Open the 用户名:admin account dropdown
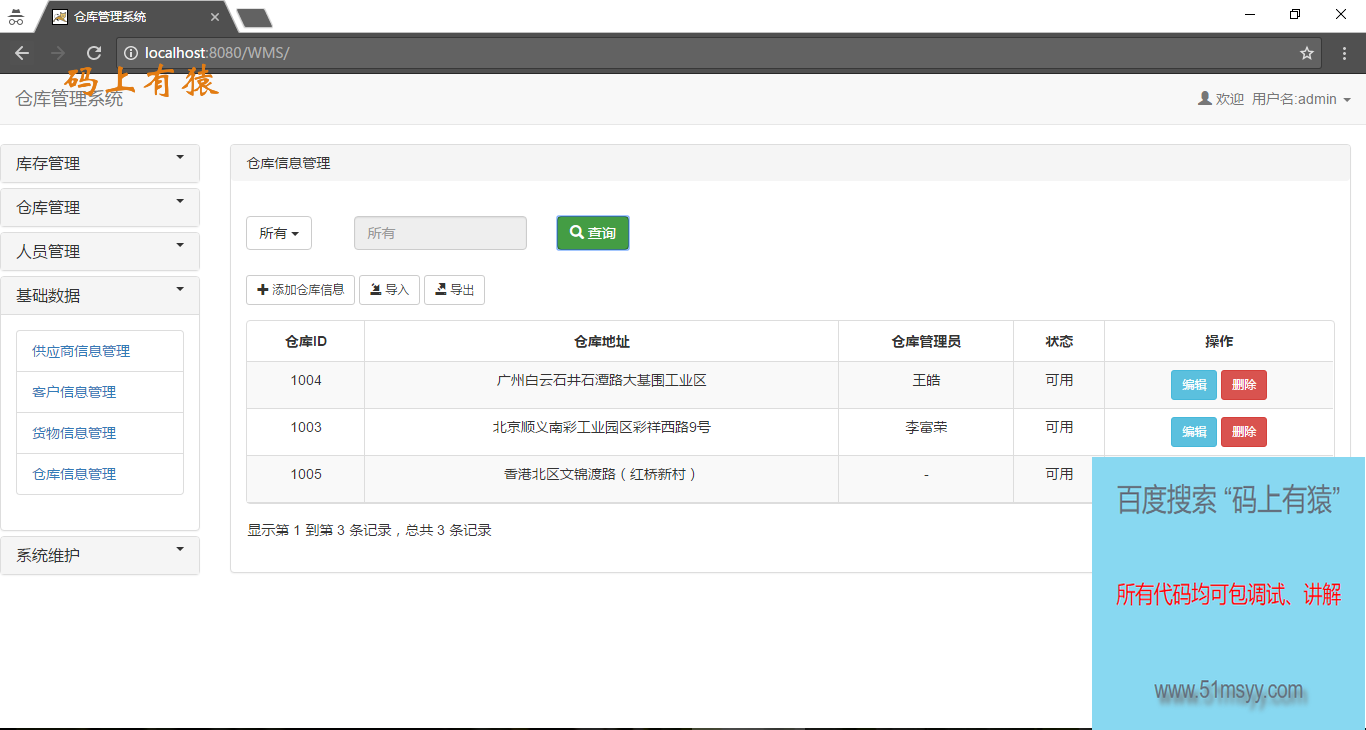The image size is (1366, 730). pyautogui.click(x=1297, y=99)
